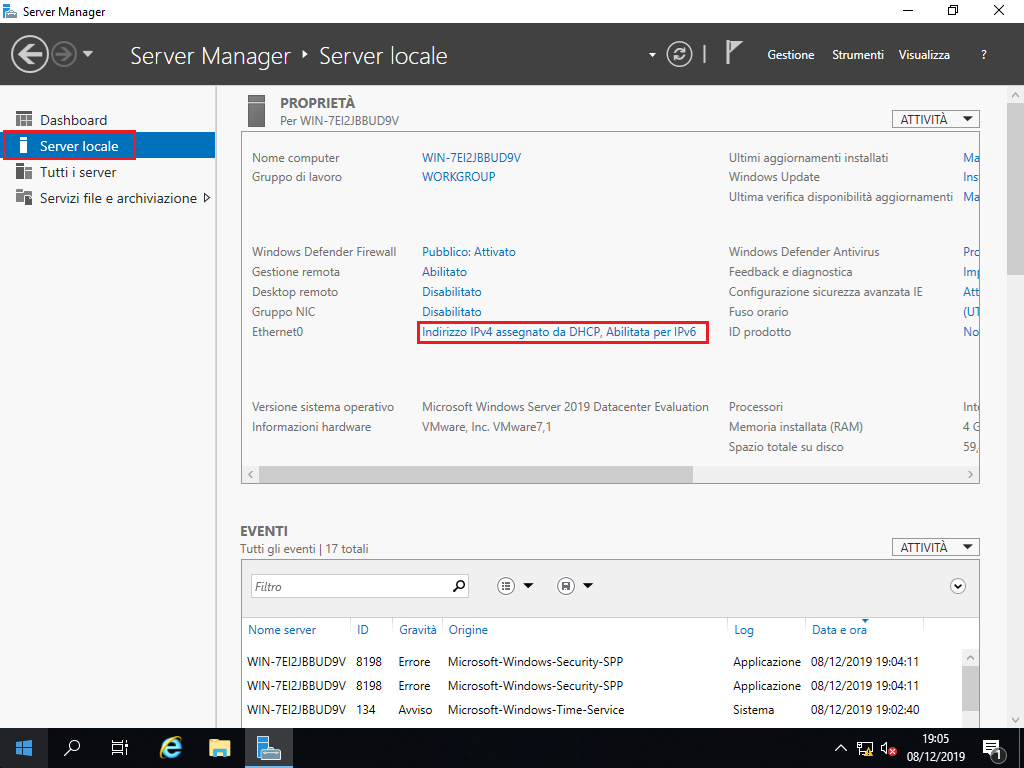Open the notifications flag
This screenshot has height=768, width=1024.
[x=734, y=53]
